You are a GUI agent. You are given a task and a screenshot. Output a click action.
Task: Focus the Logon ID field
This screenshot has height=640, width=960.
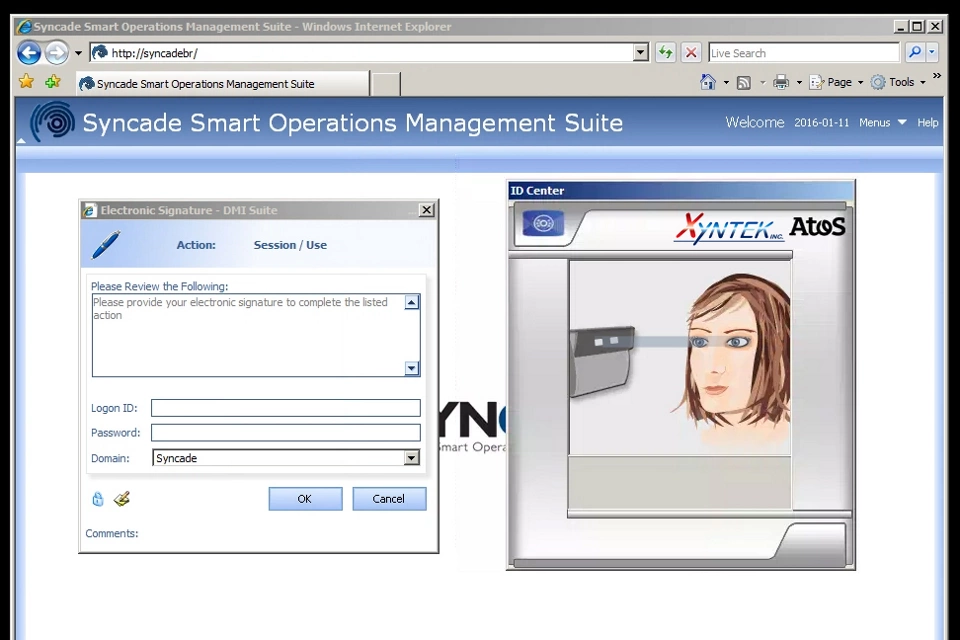click(x=285, y=408)
